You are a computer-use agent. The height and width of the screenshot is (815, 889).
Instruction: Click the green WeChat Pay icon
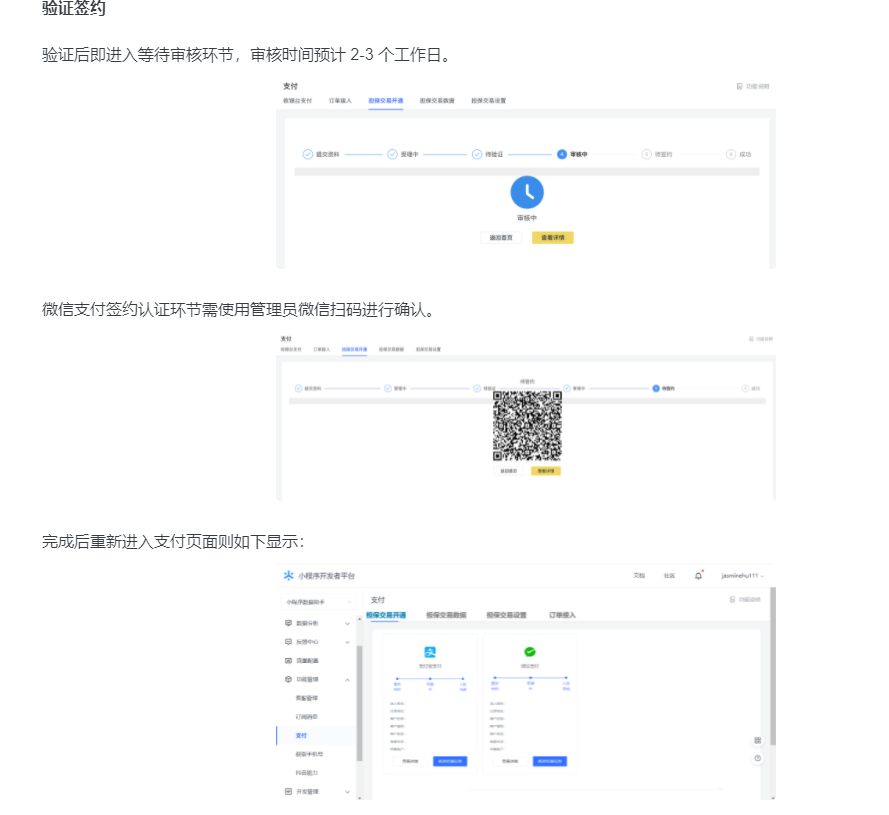click(x=530, y=652)
